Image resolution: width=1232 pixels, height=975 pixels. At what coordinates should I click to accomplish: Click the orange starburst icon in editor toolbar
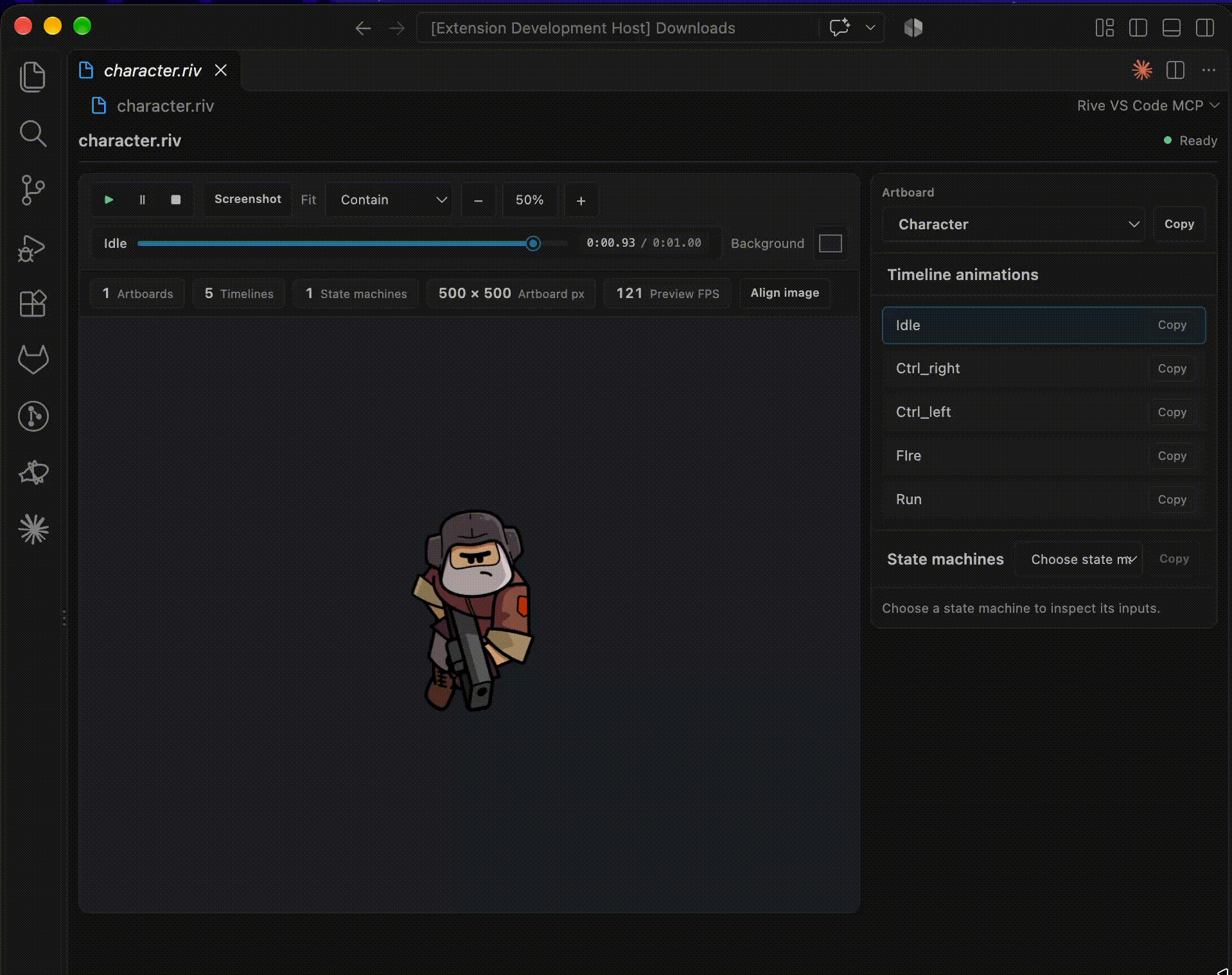click(x=1141, y=70)
